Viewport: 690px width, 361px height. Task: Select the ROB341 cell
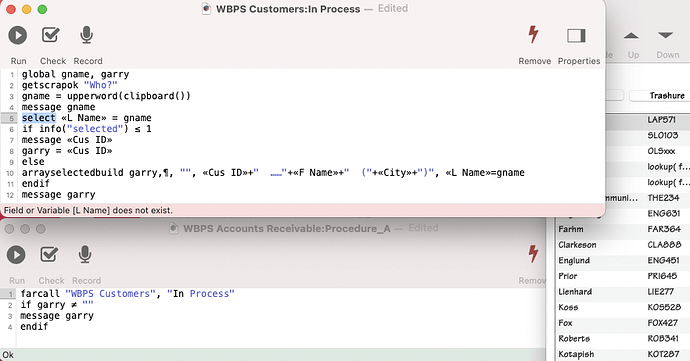(x=663, y=339)
